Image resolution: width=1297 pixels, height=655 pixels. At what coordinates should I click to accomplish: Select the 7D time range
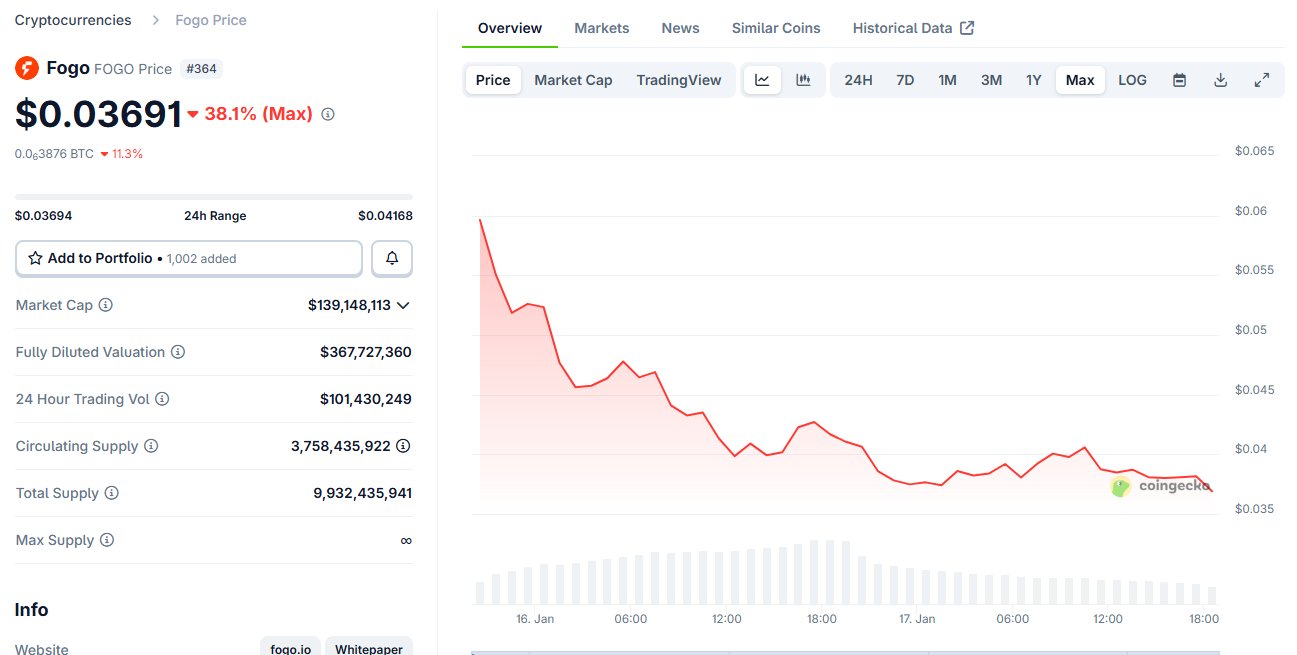[905, 80]
